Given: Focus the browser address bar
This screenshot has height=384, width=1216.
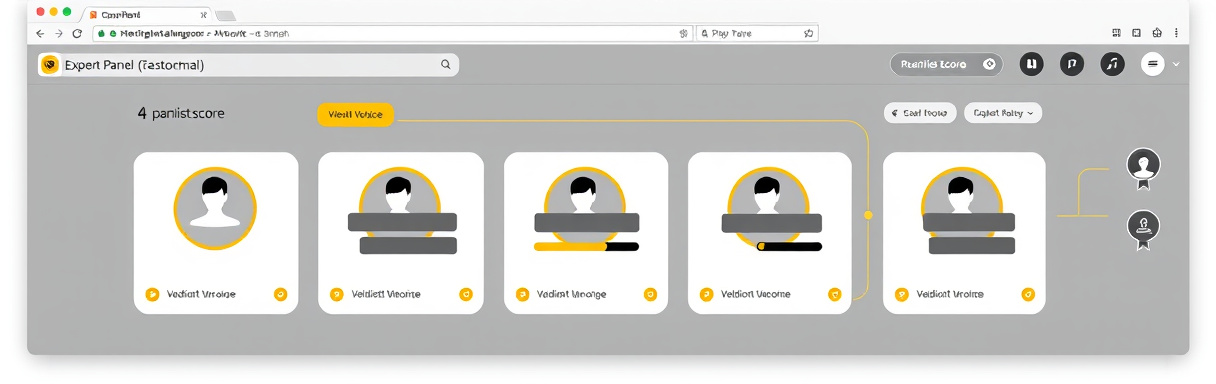Looking at the screenshot, I should click(392, 33).
